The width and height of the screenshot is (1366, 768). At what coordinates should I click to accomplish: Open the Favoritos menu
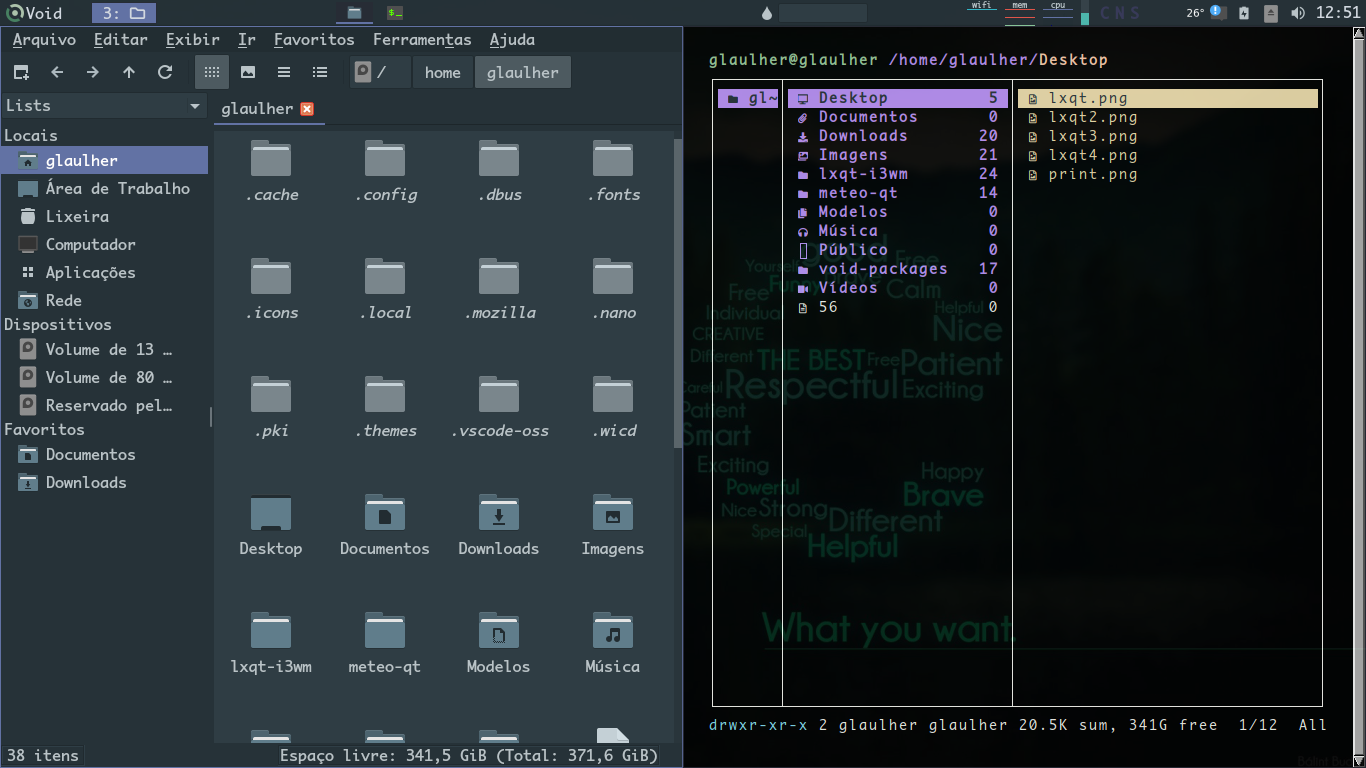tap(314, 40)
